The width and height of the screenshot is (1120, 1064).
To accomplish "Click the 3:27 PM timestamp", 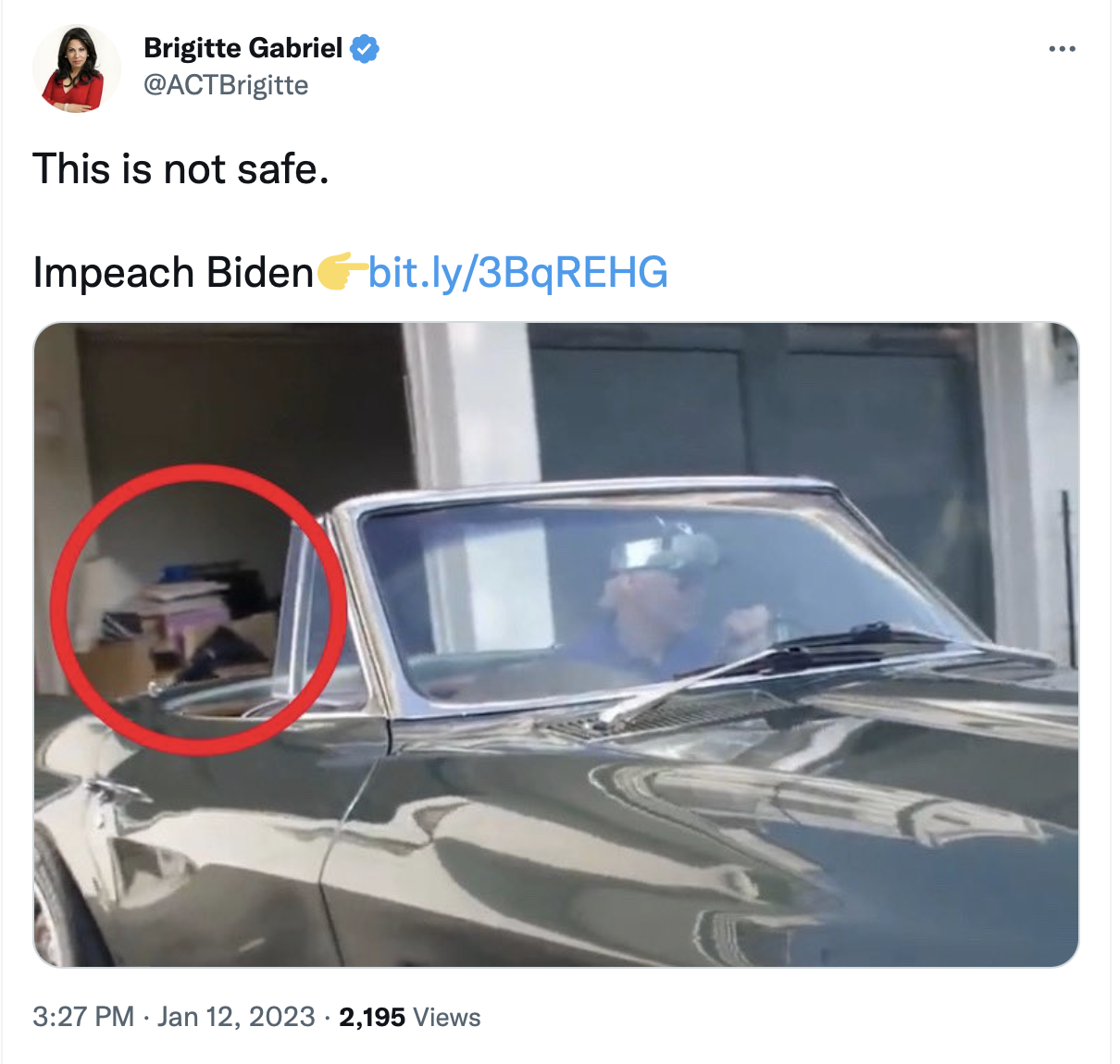I will (x=83, y=1017).
